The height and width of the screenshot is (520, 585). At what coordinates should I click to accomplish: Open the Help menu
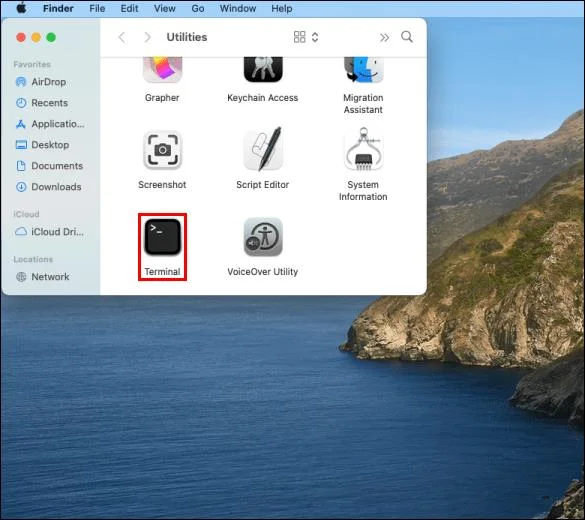click(x=282, y=8)
